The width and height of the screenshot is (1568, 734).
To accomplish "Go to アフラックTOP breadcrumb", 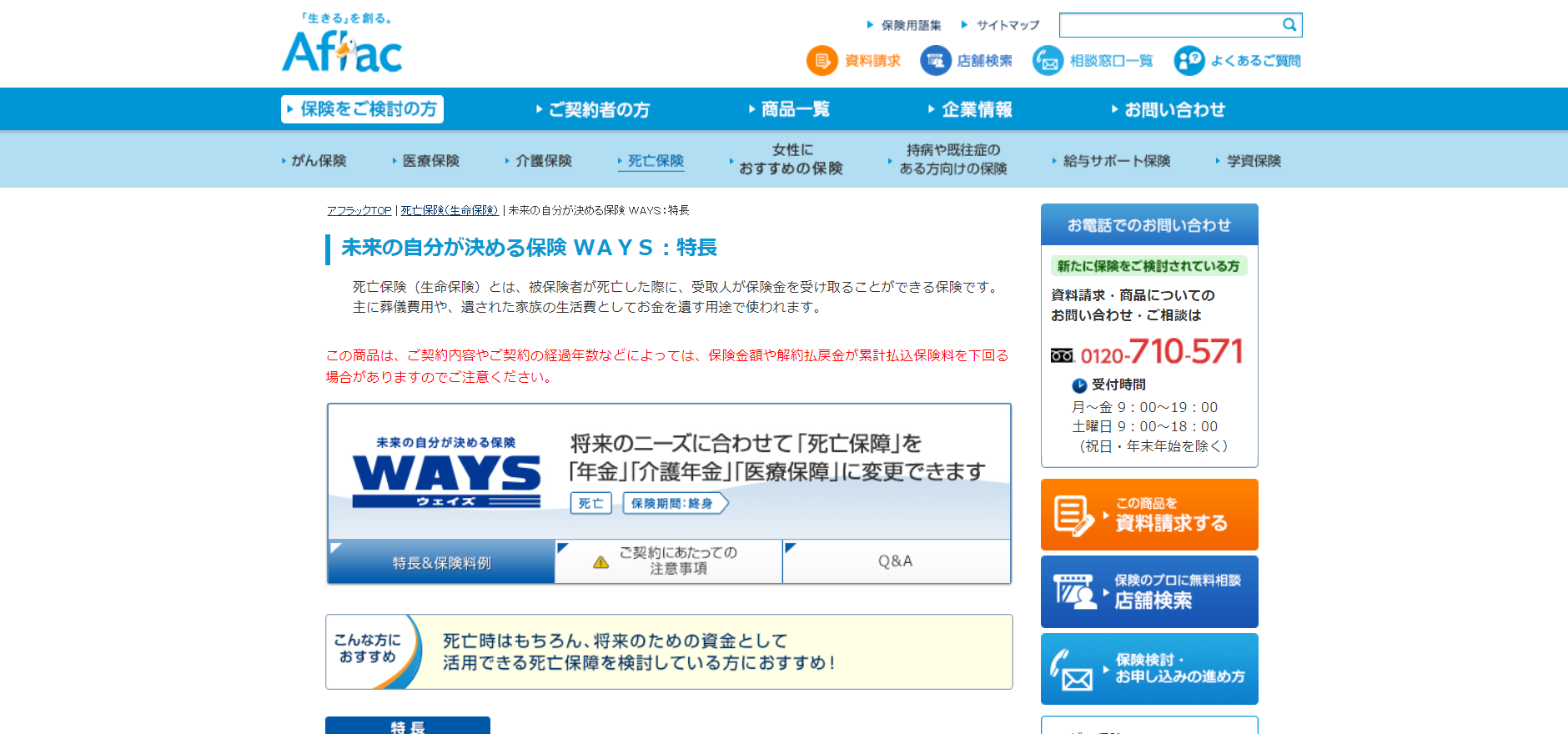I will 359,210.
